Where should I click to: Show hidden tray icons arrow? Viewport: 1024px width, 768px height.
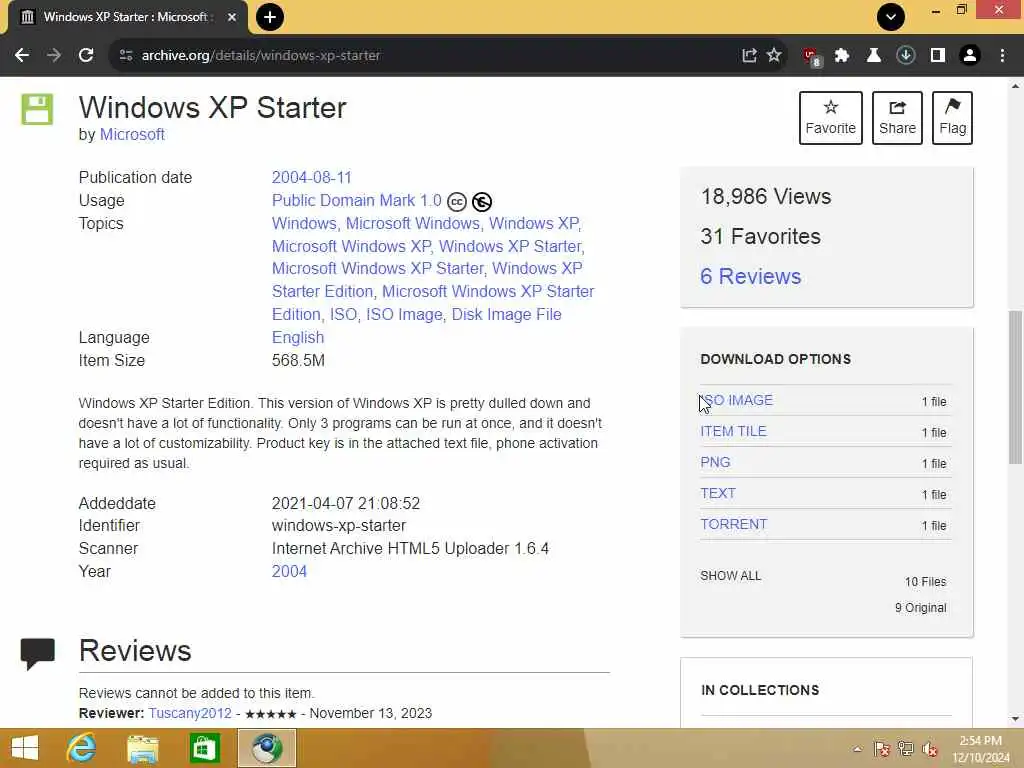[857, 749]
